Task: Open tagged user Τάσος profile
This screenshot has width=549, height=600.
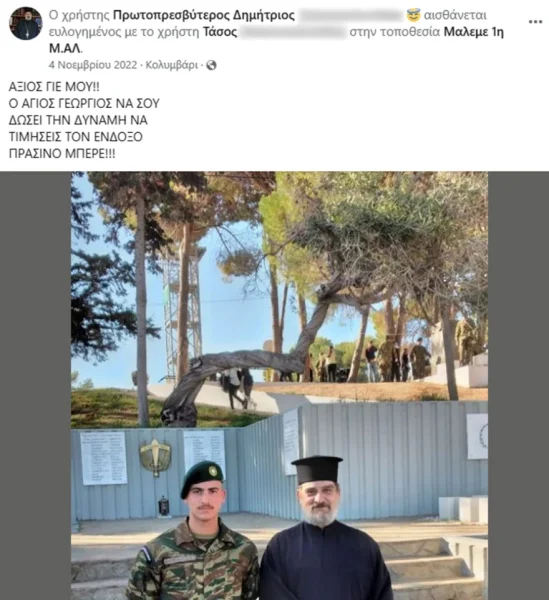Action: point(220,32)
